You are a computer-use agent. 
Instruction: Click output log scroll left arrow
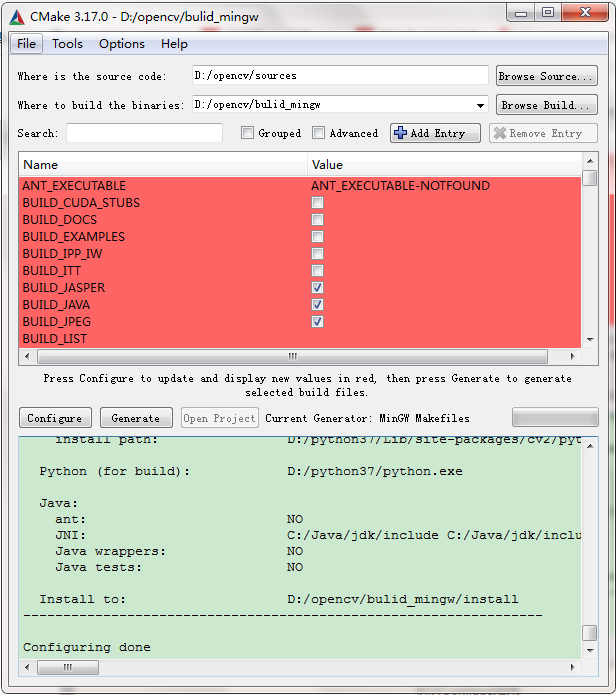click(x=27, y=667)
